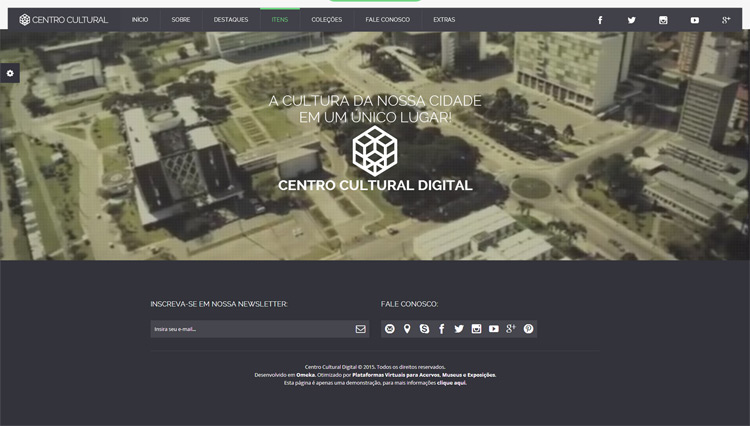Go to the SOBRE page
The image size is (750, 426).
coord(181,20)
